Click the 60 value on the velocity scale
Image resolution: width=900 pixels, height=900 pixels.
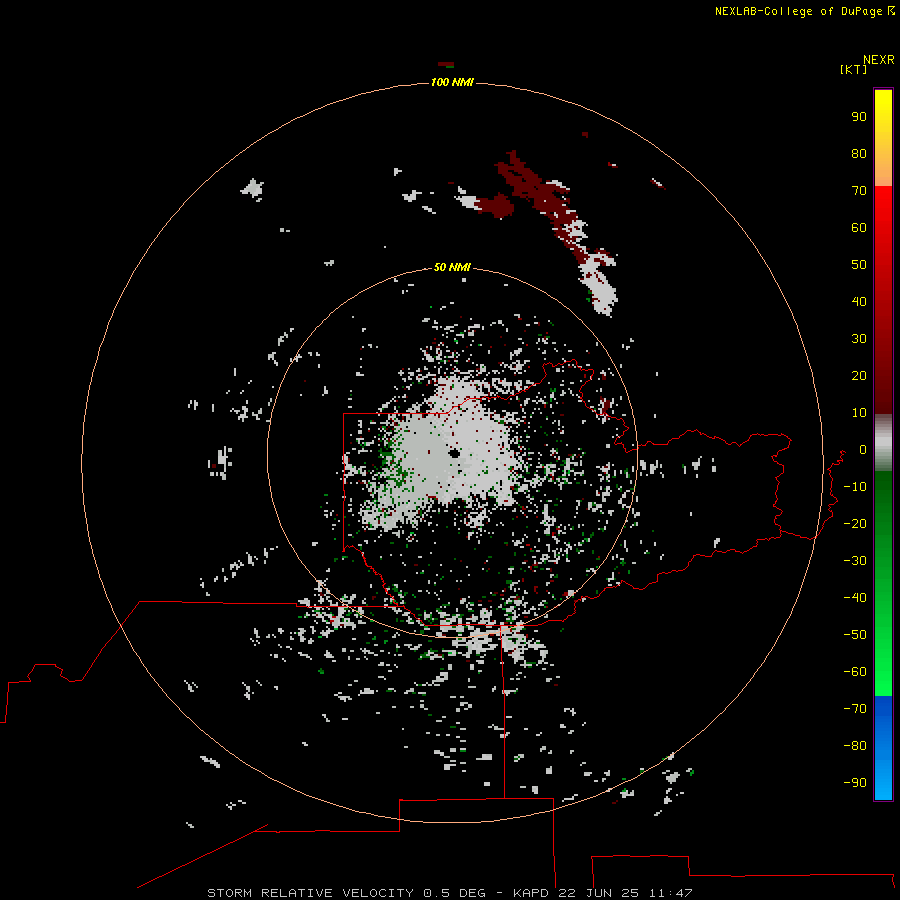859,228
